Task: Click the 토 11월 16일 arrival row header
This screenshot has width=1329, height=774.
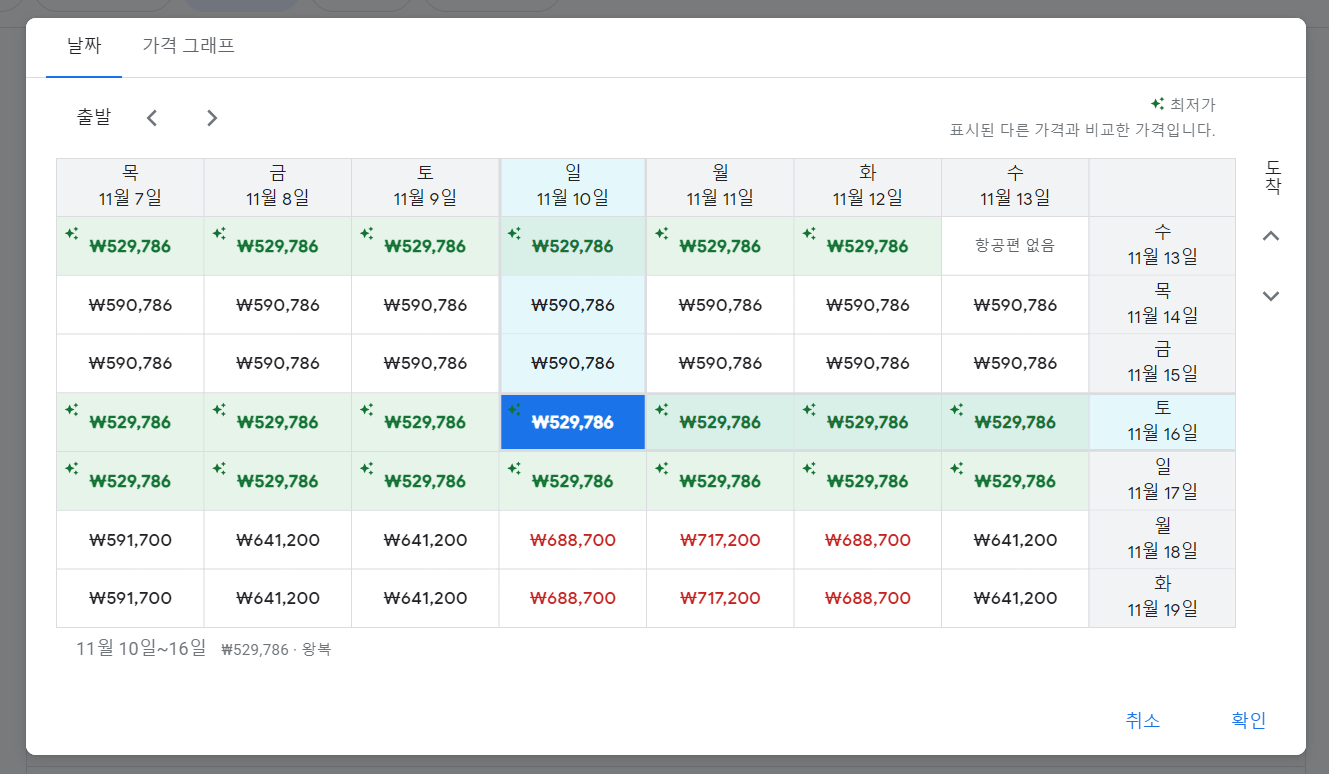Action: coord(1162,422)
